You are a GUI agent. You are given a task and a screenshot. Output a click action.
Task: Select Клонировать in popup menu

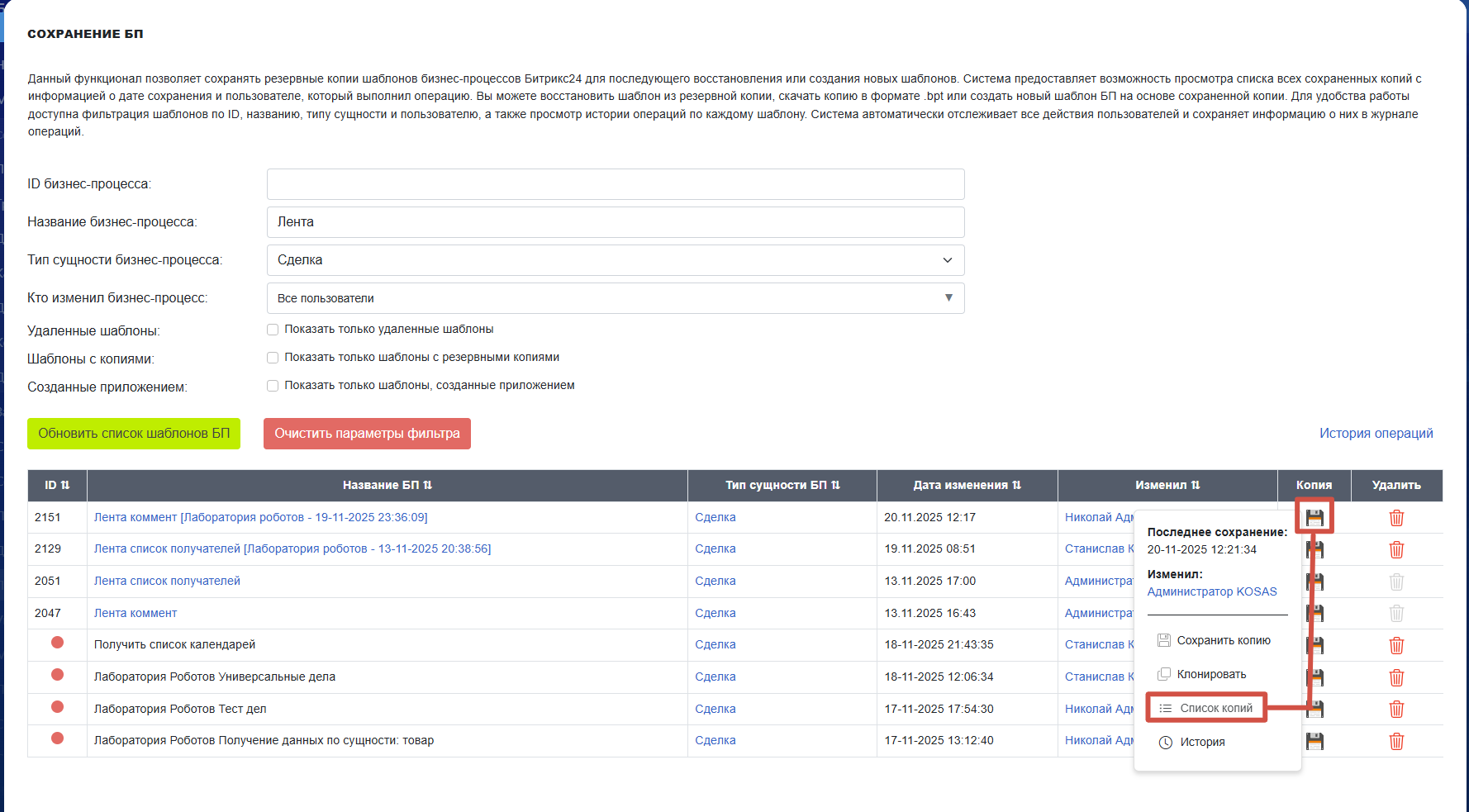pos(1201,674)
